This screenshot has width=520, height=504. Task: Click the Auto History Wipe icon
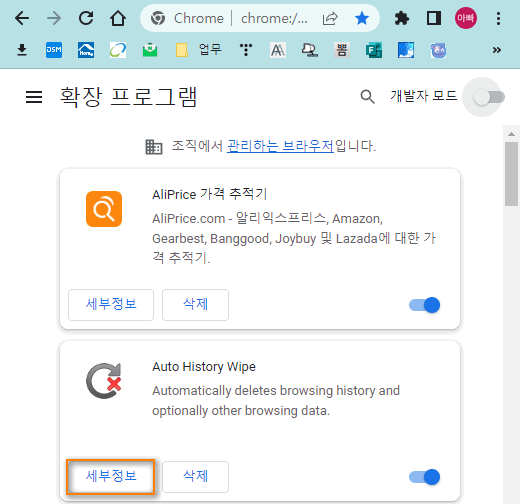[x=104, y=381]
